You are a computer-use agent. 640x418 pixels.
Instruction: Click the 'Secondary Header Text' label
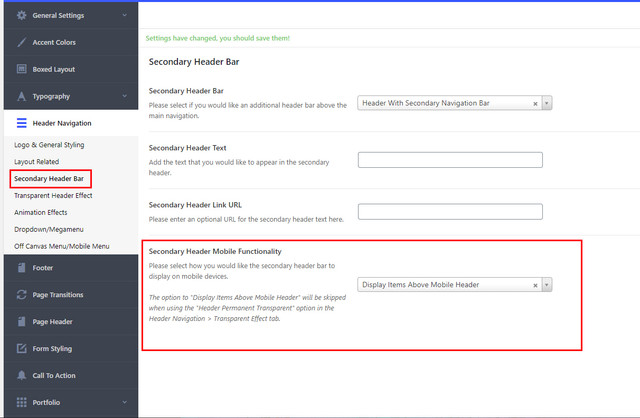tap(187, 148)
